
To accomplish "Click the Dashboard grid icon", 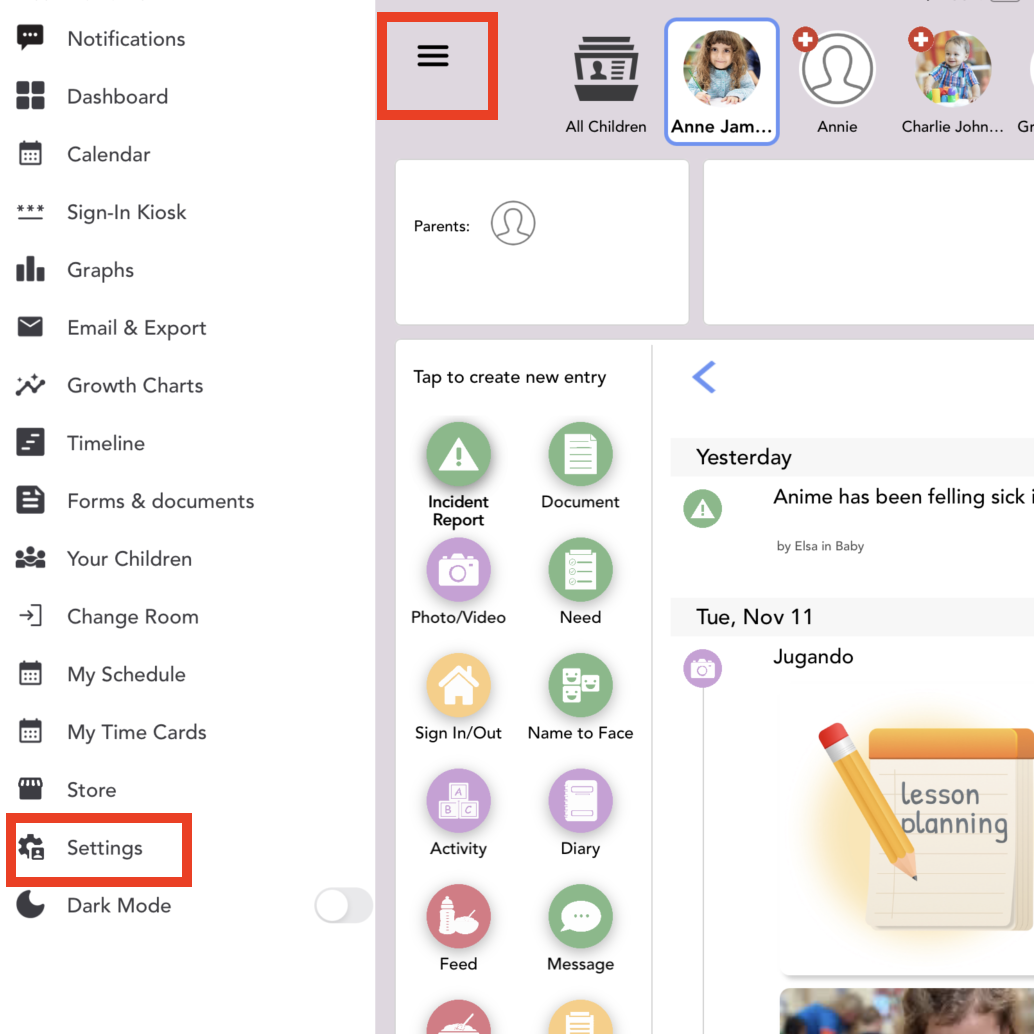I will tap(30, 96).
